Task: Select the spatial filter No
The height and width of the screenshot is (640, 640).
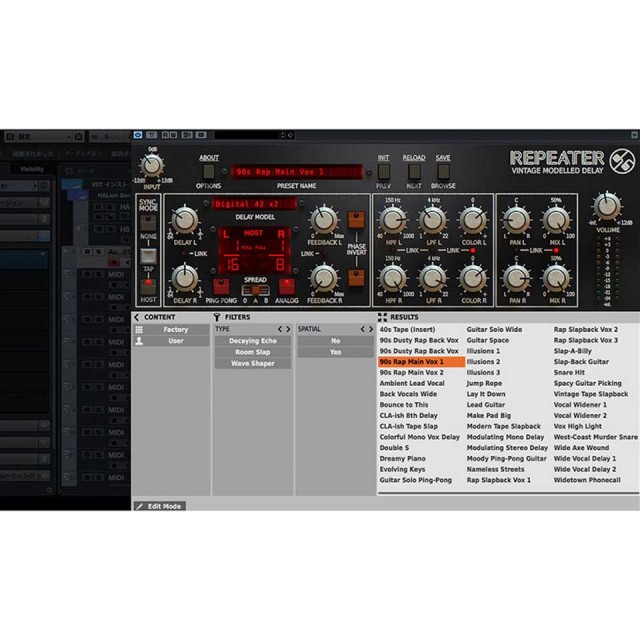Action: click(336, 341)
